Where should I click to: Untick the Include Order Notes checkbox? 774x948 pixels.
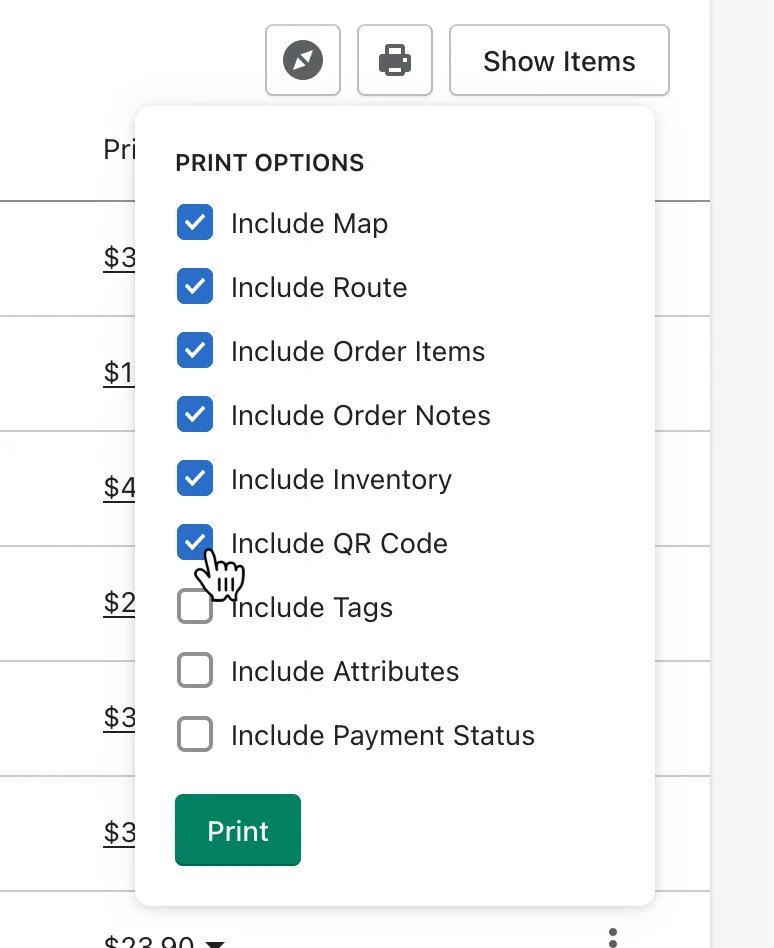pyautogui.click(x=195, y=414)
